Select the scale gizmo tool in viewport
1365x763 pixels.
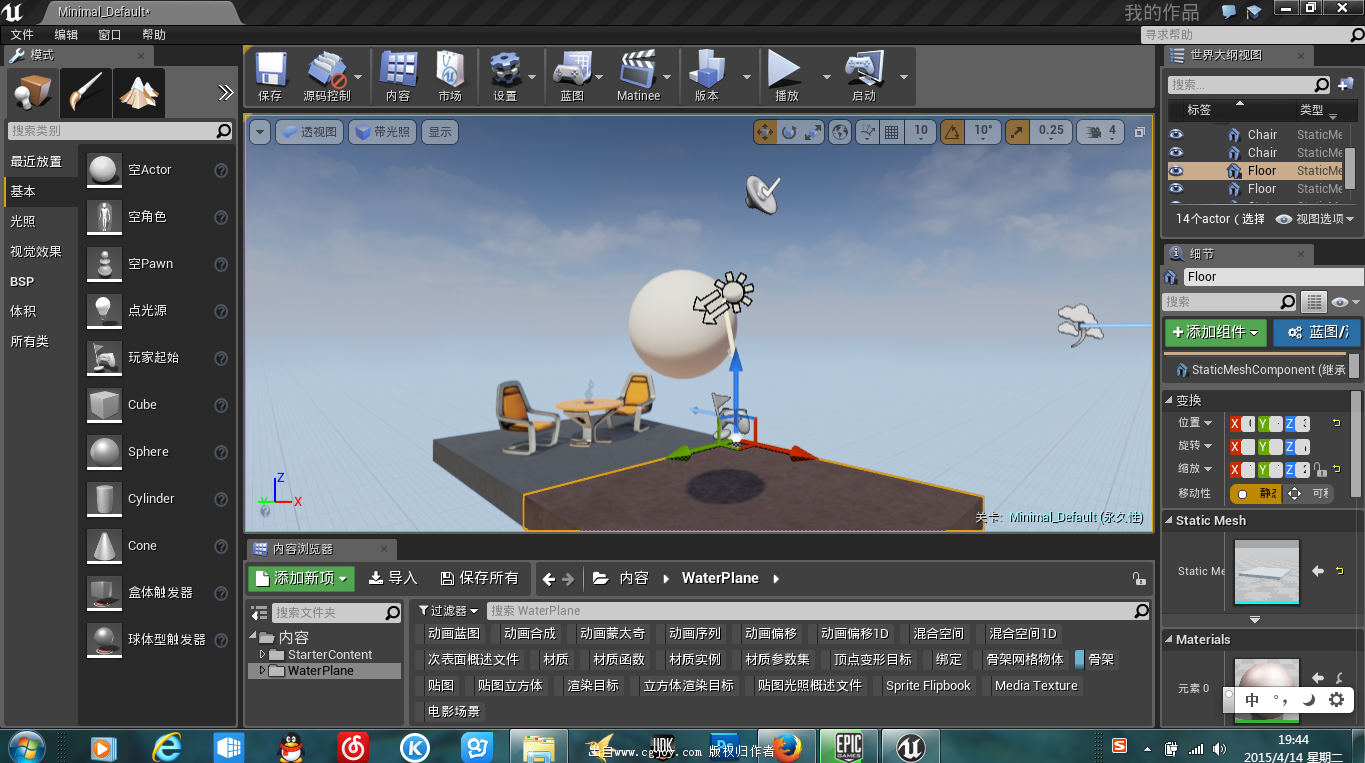click(813, 131)
